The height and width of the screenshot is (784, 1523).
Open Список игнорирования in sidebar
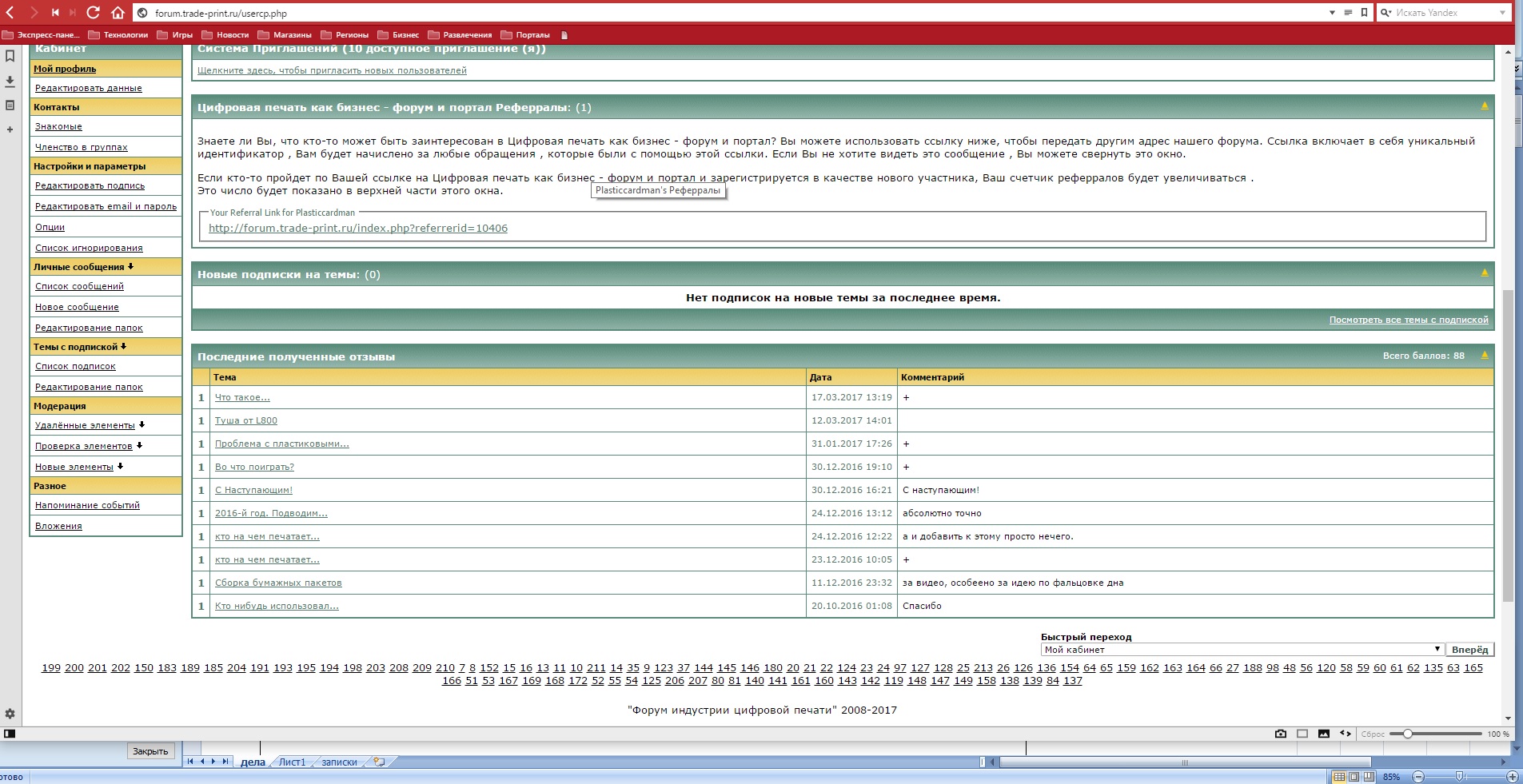click(x=89, y=248)
